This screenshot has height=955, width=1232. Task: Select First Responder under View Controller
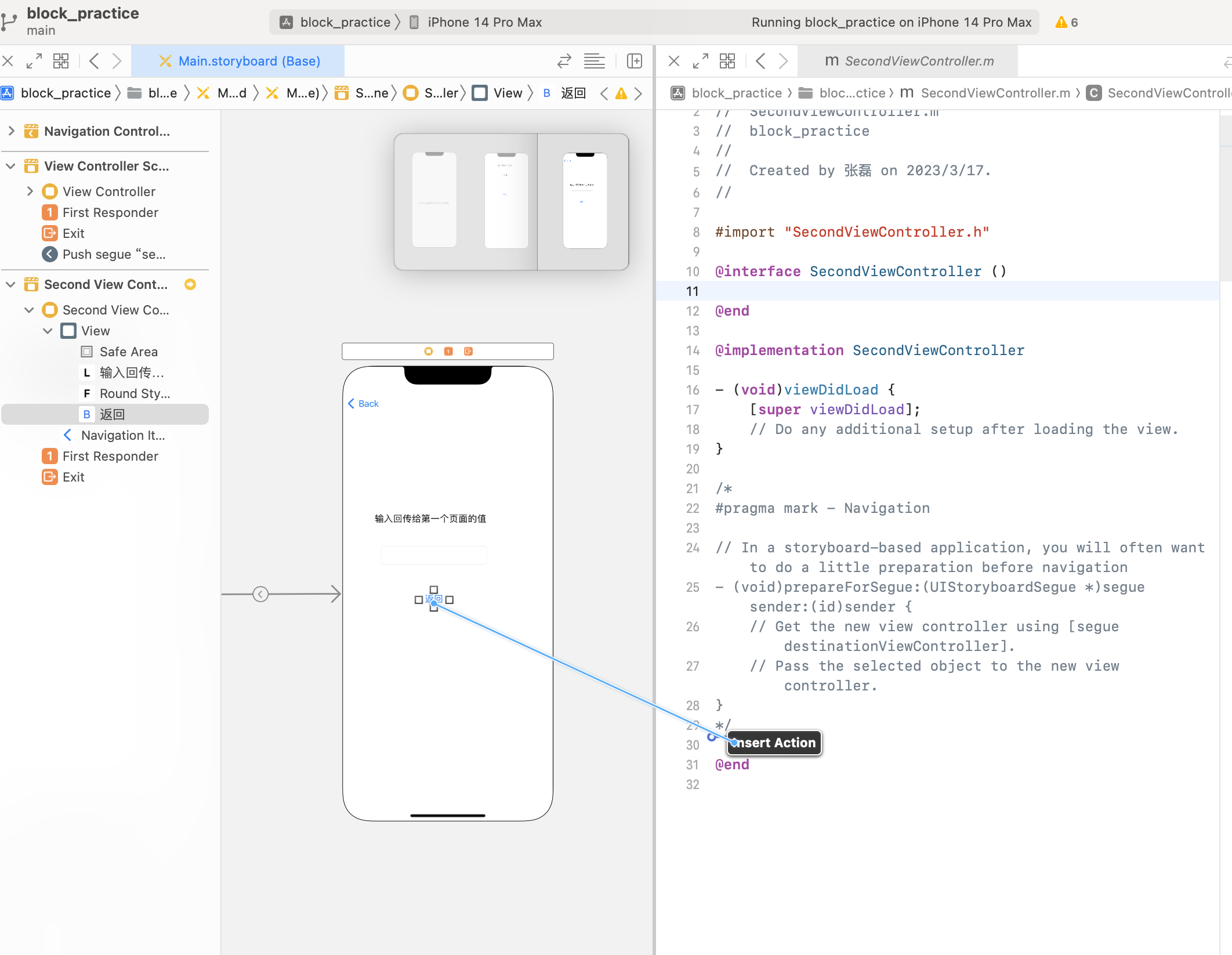[x=110, y=212]
